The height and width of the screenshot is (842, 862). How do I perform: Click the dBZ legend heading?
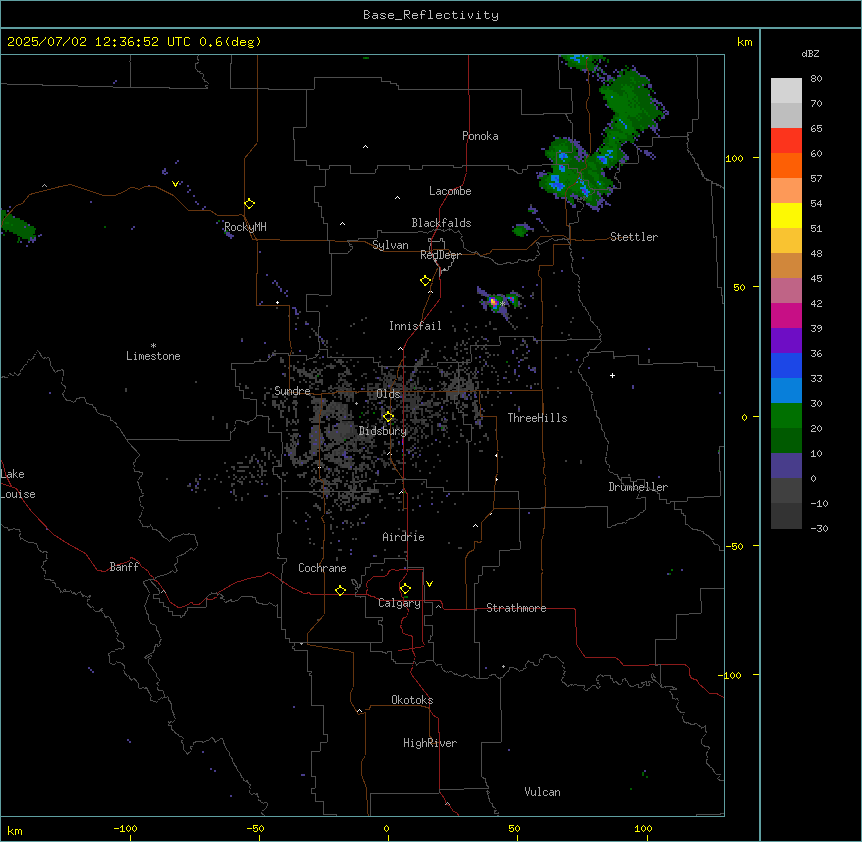pyautogui.click(x=810, y=53)
